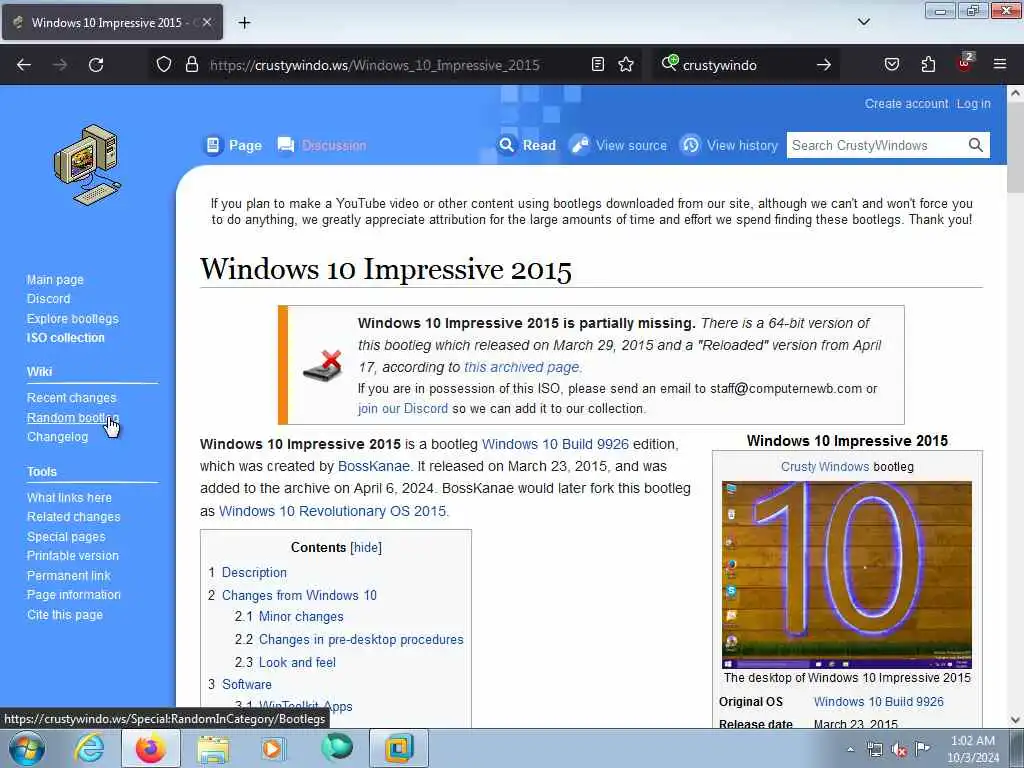The width and height of the screenshot is (1024, 768).
Task: Click the search go arrow button
Action: pos(824,65)
